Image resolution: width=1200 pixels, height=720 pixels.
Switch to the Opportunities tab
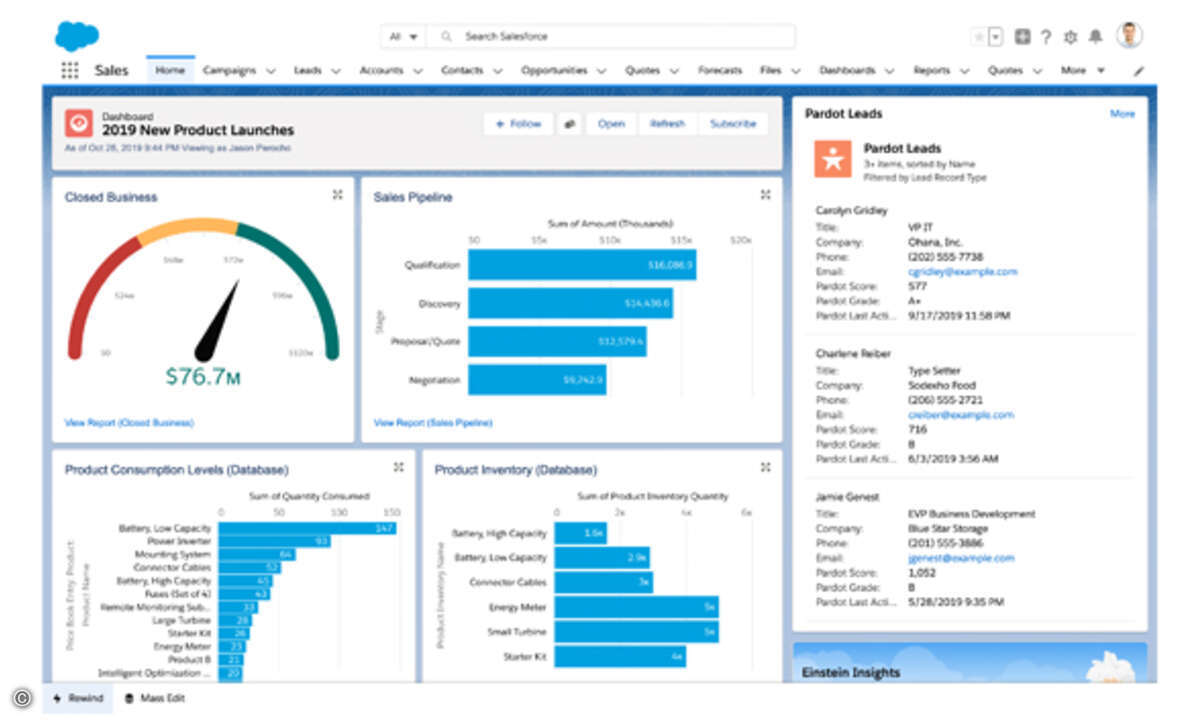[553, 71]
